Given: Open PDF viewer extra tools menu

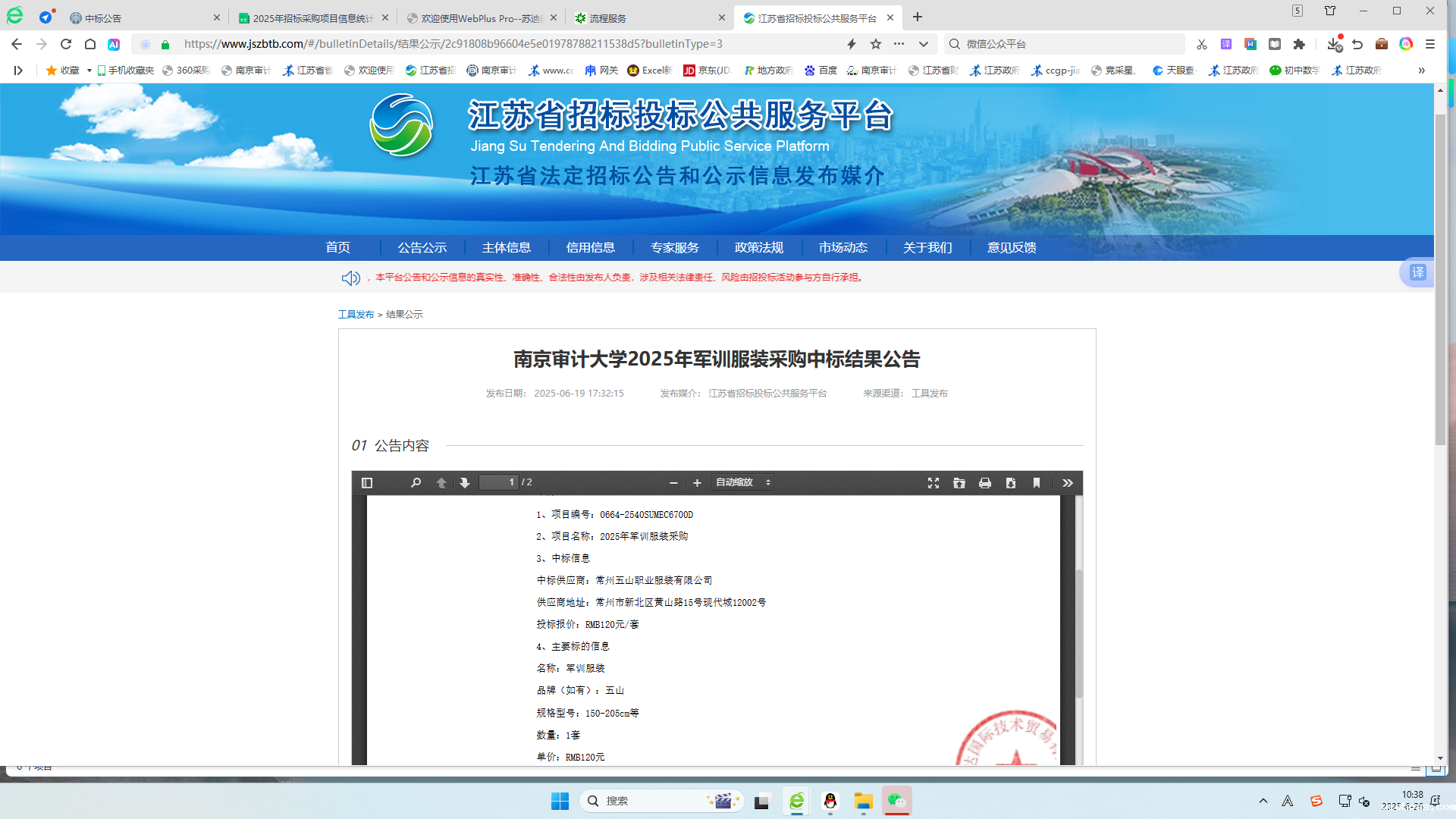Looking at the screenshot, I should 1068,483.
